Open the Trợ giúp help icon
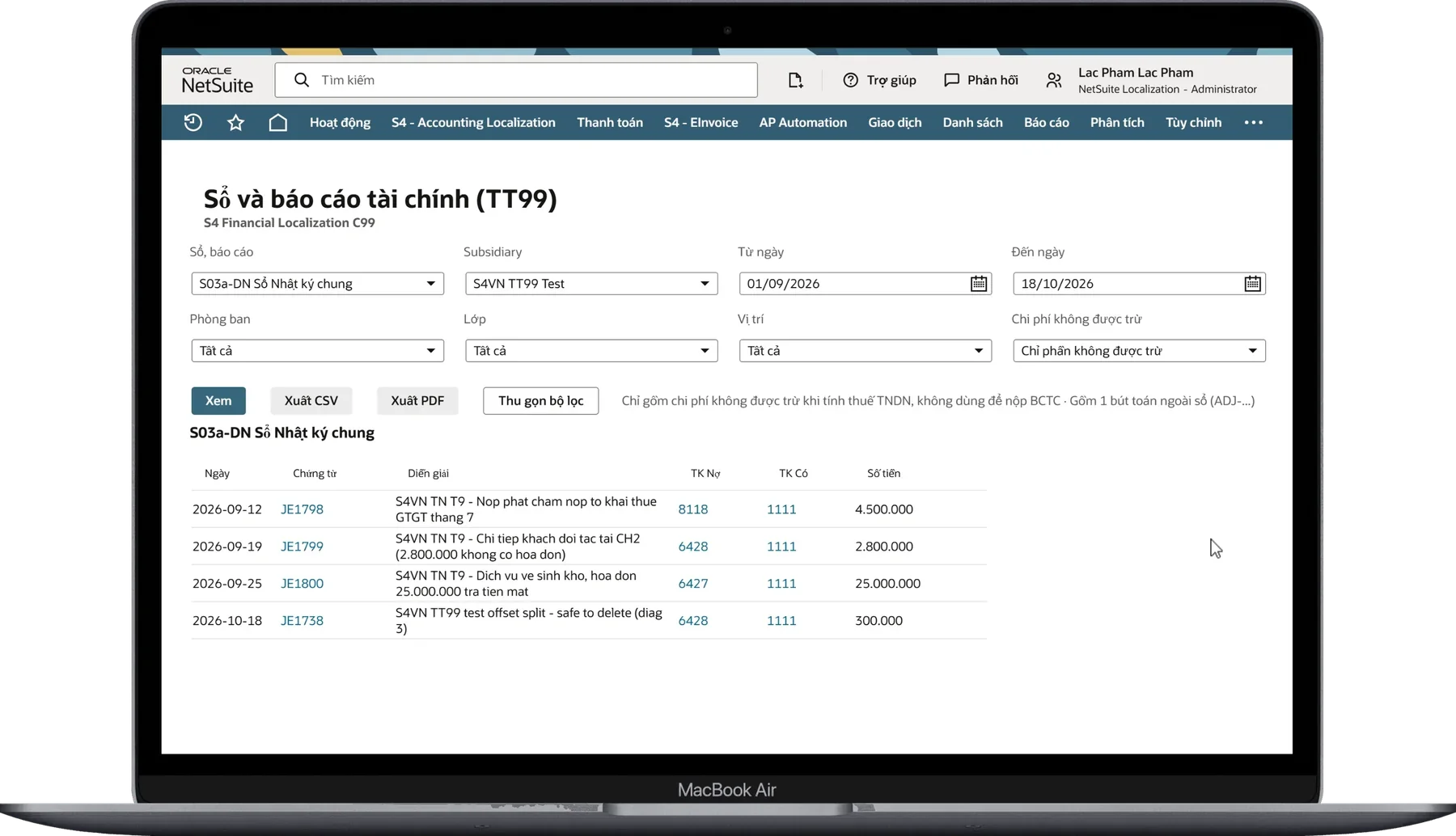 click(850, 80)
